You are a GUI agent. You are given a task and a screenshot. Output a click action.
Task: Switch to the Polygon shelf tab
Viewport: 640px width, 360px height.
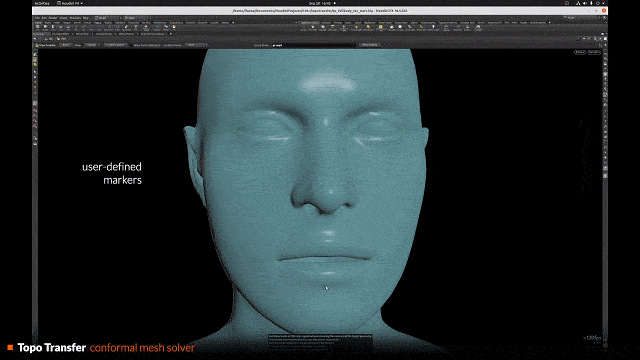click(x=67, y=22)
